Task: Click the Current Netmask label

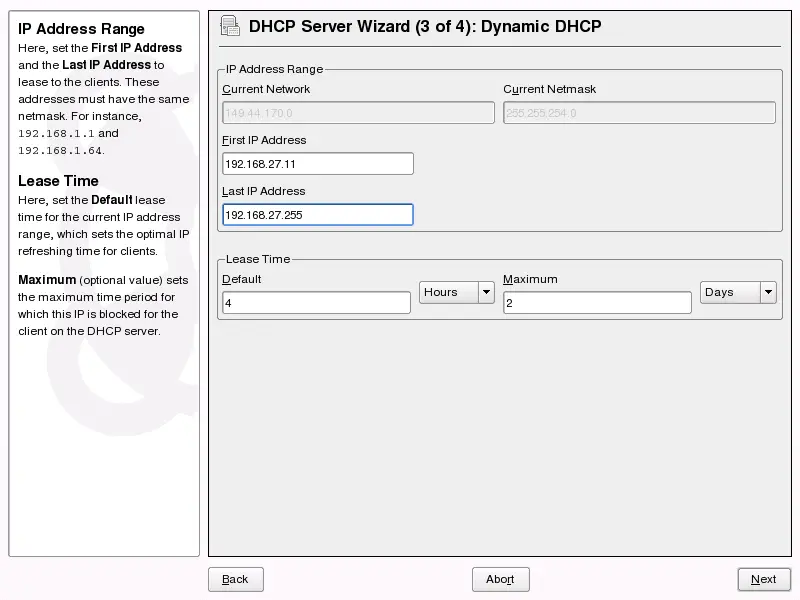Action: [549, 89]
